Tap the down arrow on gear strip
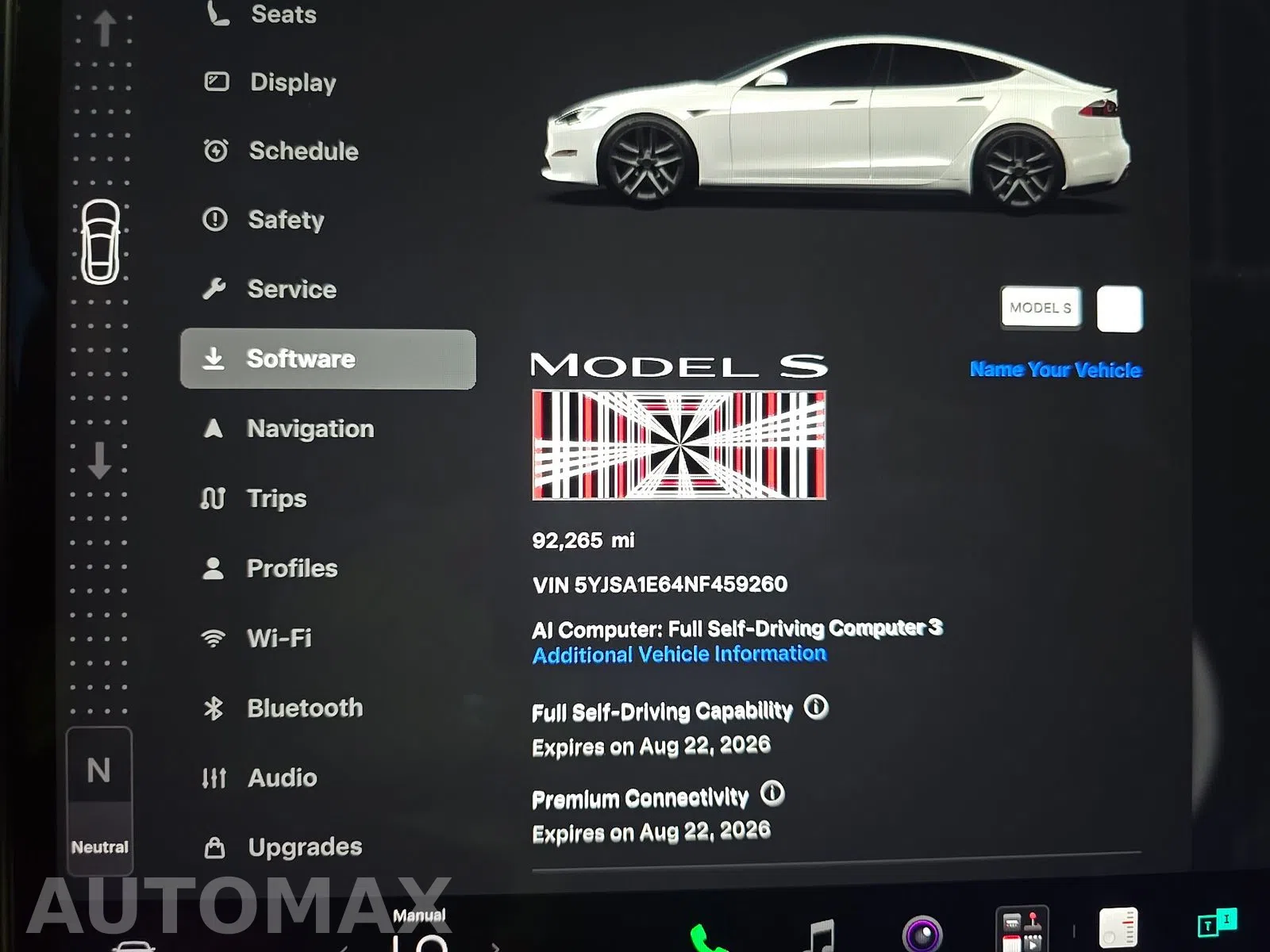 tap(99, 460)
